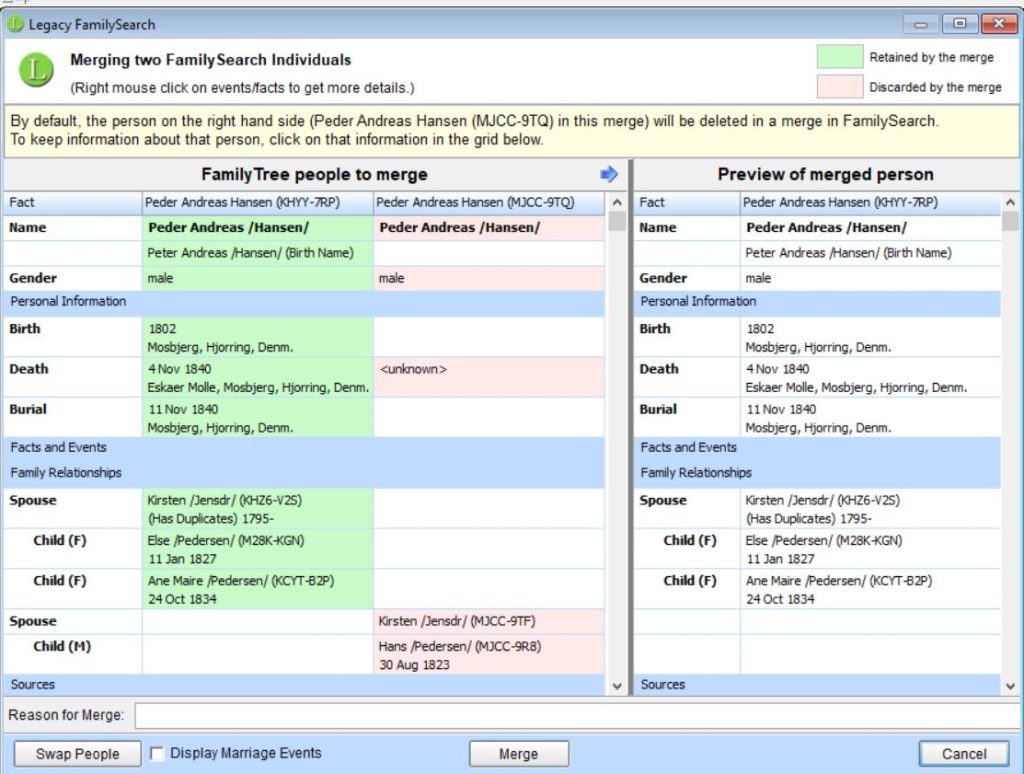This screenshot has width=1024, height=774.
Task: Click Facts and Events section row in left grid
Action: [x=304, y=447]
